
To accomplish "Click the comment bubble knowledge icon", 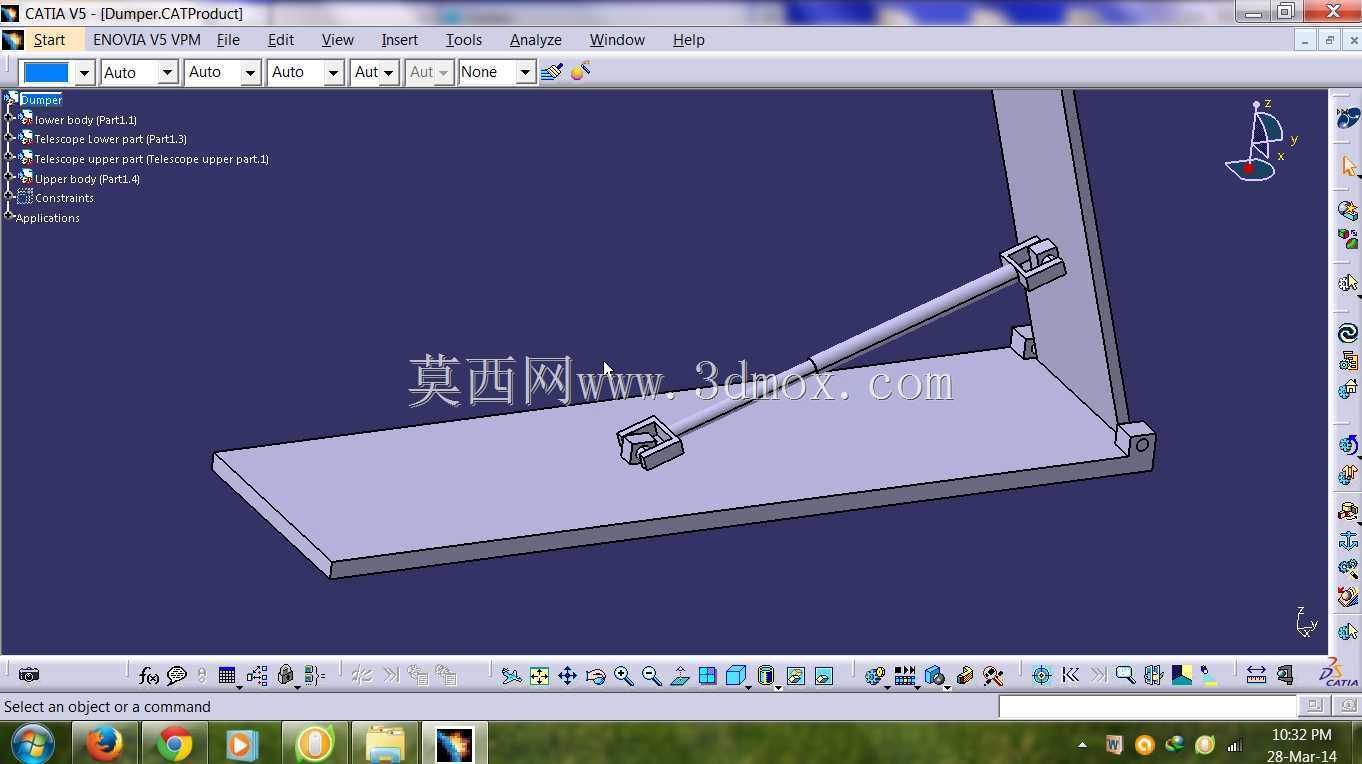I will (177, 676).
